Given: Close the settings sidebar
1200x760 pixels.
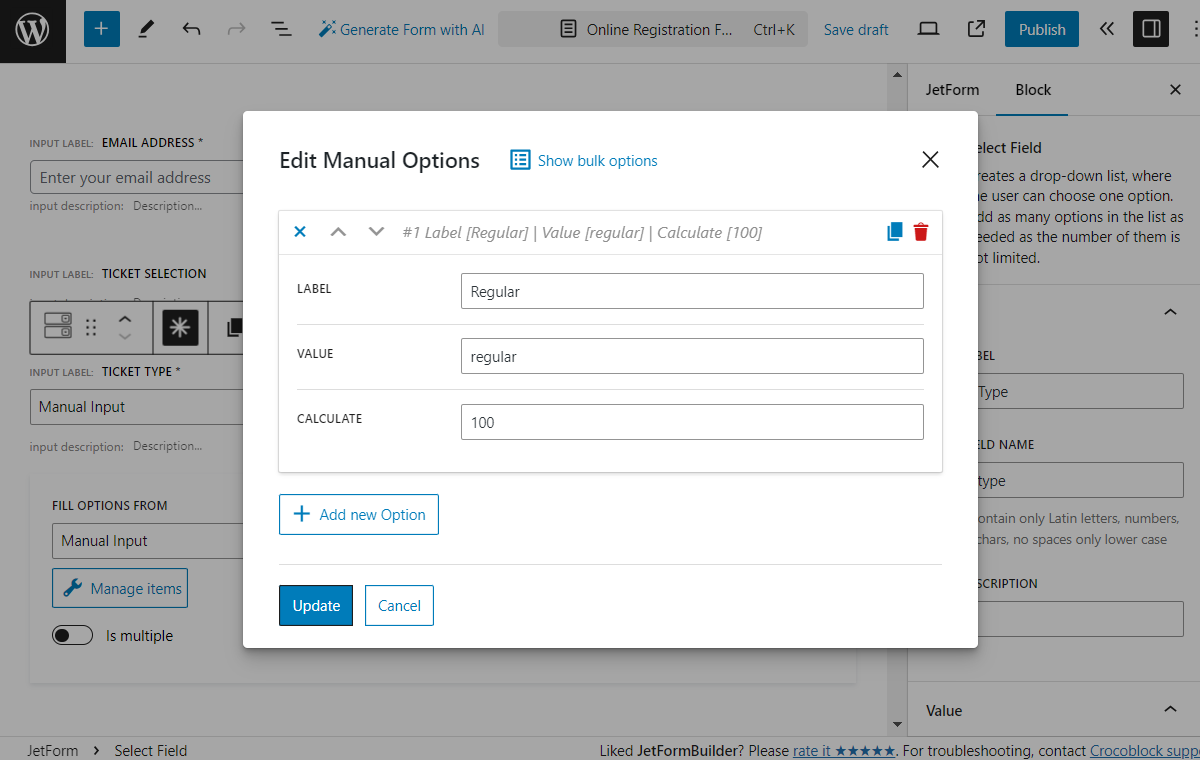Looking at the screenshot, I should pos(1175,90).
